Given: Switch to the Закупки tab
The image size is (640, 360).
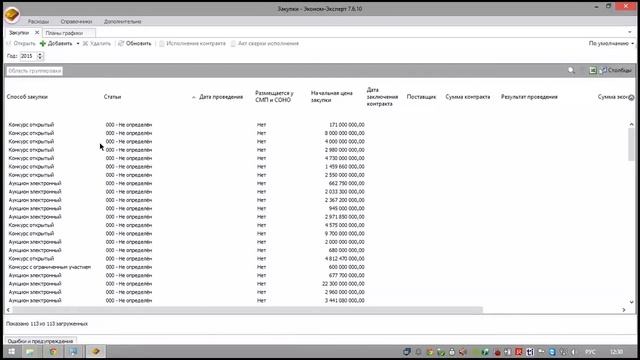Looking at the screenshot, I should click(19, 33).
